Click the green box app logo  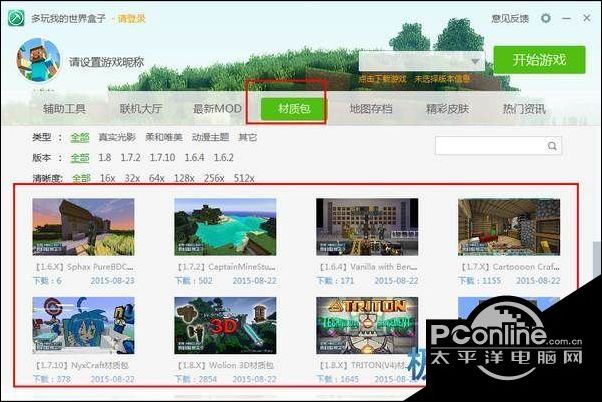(15, 18)
